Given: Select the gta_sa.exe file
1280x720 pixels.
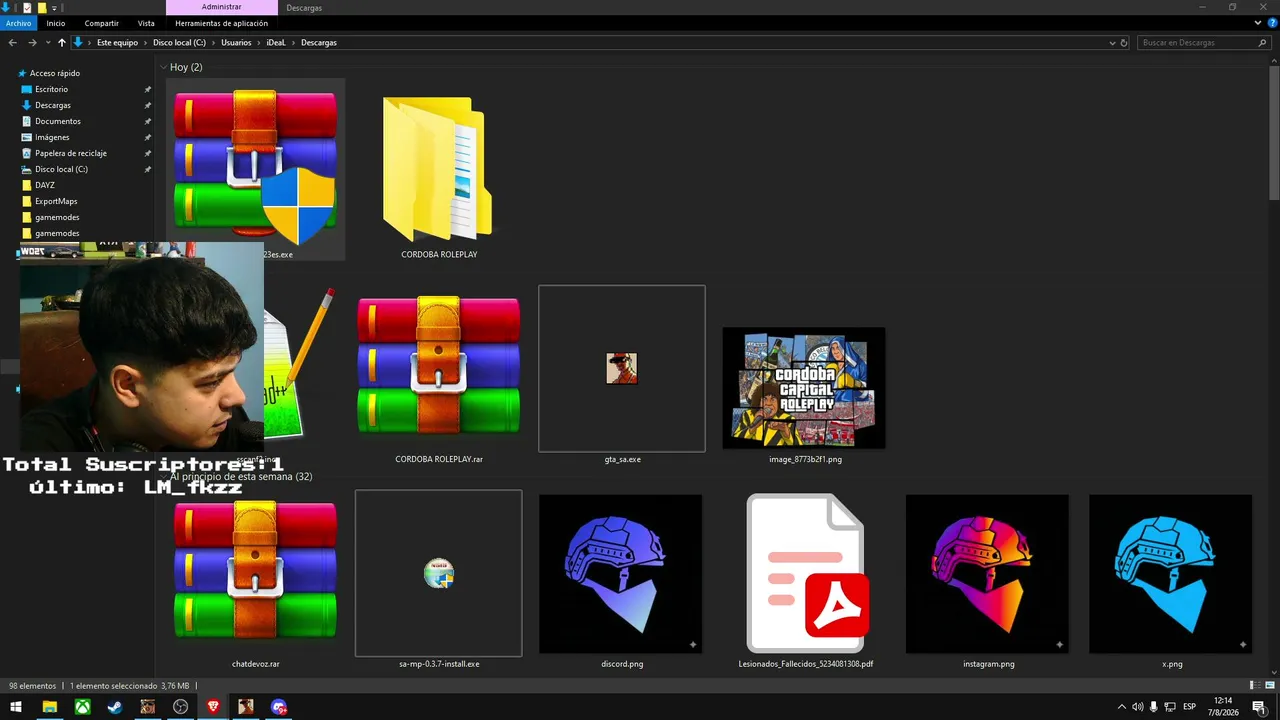Looking at the screenshot, I should 622,377.
